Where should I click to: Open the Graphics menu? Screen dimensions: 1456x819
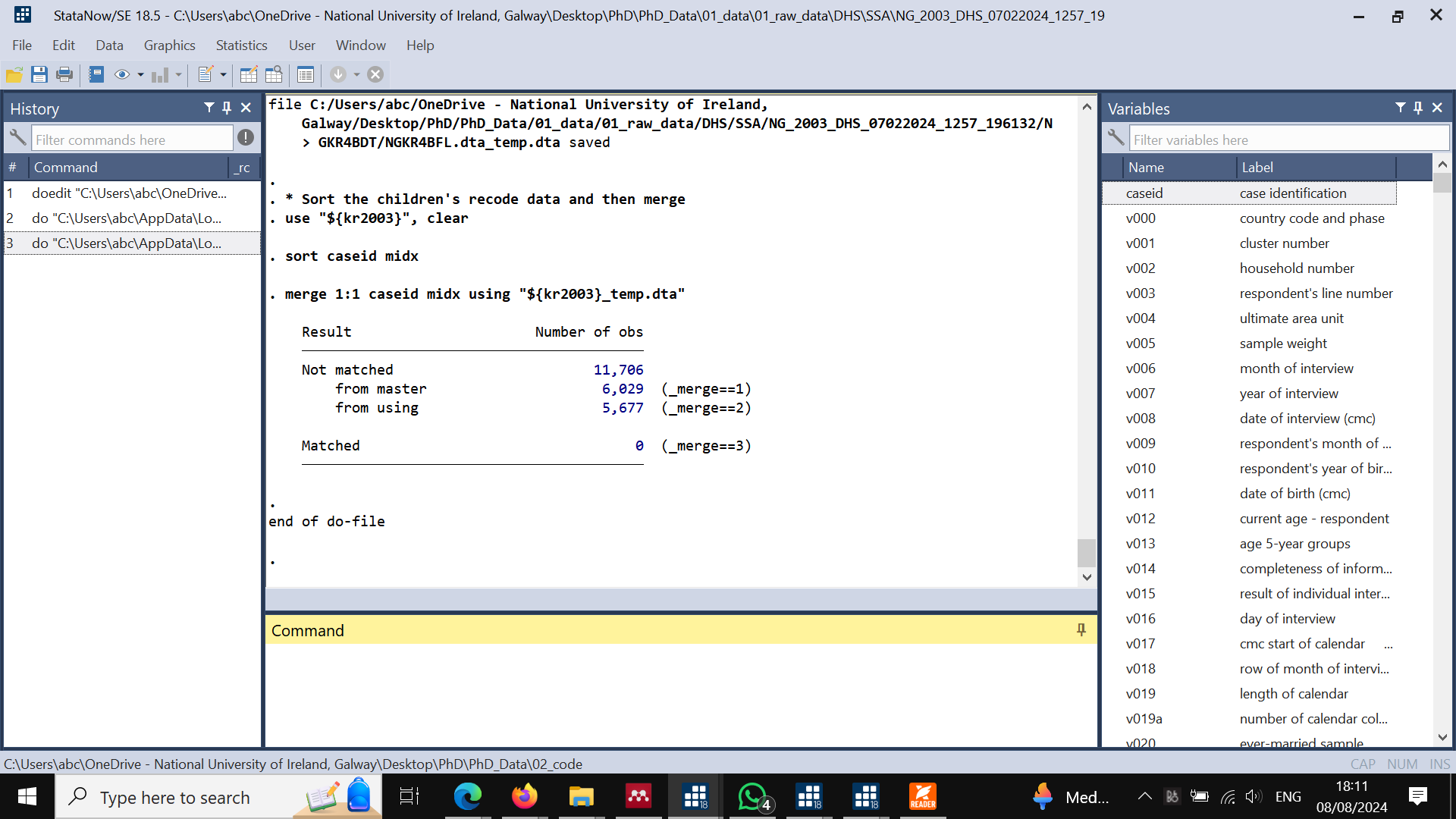coord(169,45)
